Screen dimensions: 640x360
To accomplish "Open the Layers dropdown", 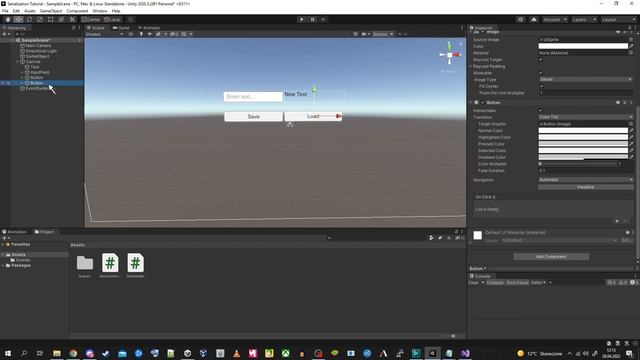I will 584,20.
